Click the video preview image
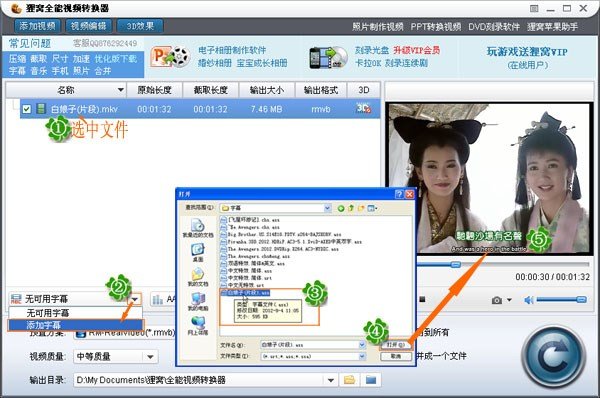Image resolution: width=600 pixels, height=398 pixels. point(489,178)
